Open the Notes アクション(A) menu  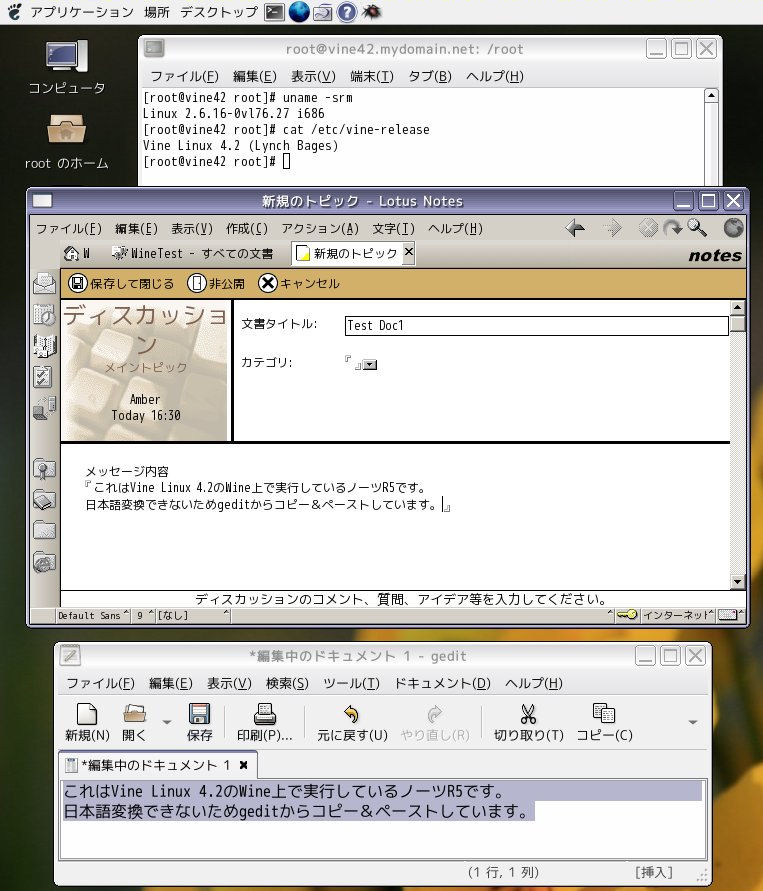(x=320, y=228)
